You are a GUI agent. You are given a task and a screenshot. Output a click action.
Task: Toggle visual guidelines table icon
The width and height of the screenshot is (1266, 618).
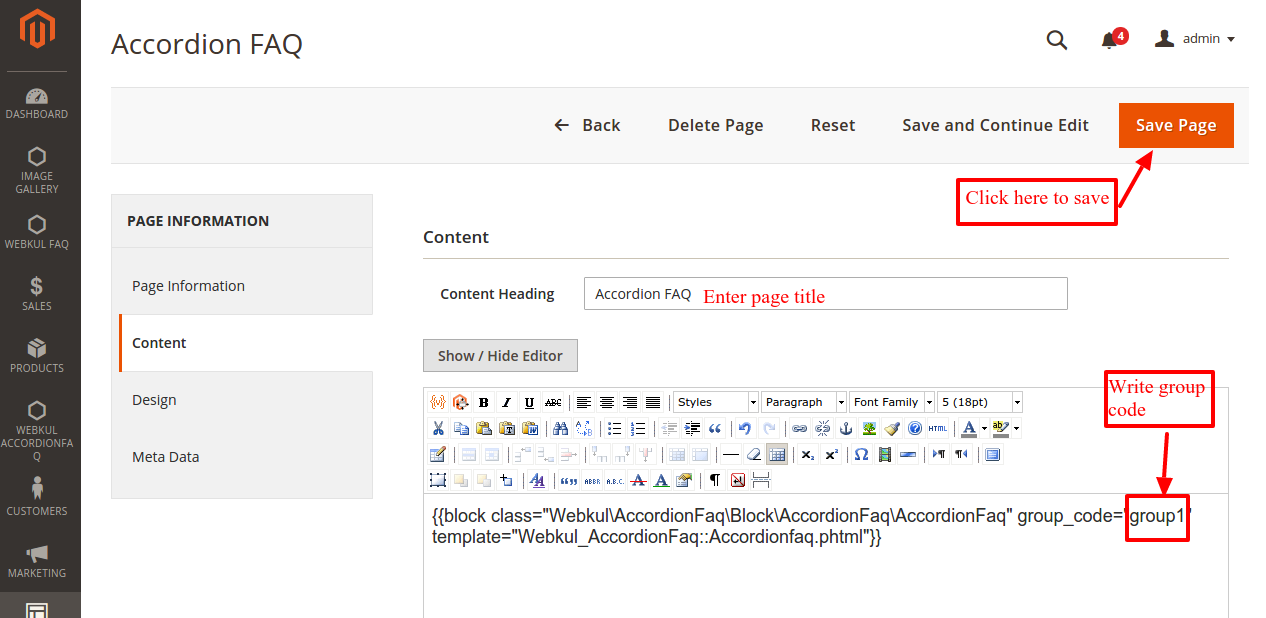click(x=776, y=454)
